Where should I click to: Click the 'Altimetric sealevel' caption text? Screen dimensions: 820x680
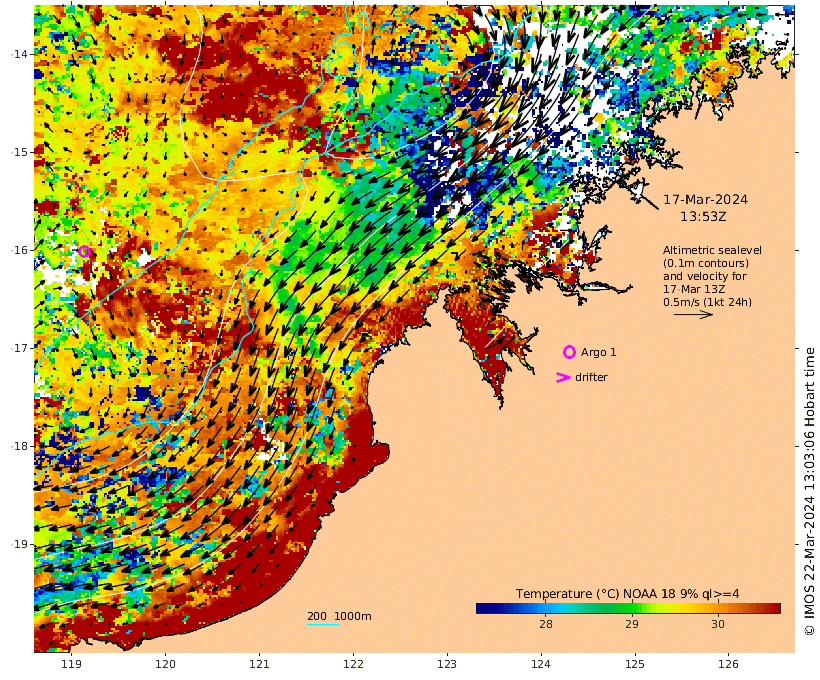(x=712, y=250)
